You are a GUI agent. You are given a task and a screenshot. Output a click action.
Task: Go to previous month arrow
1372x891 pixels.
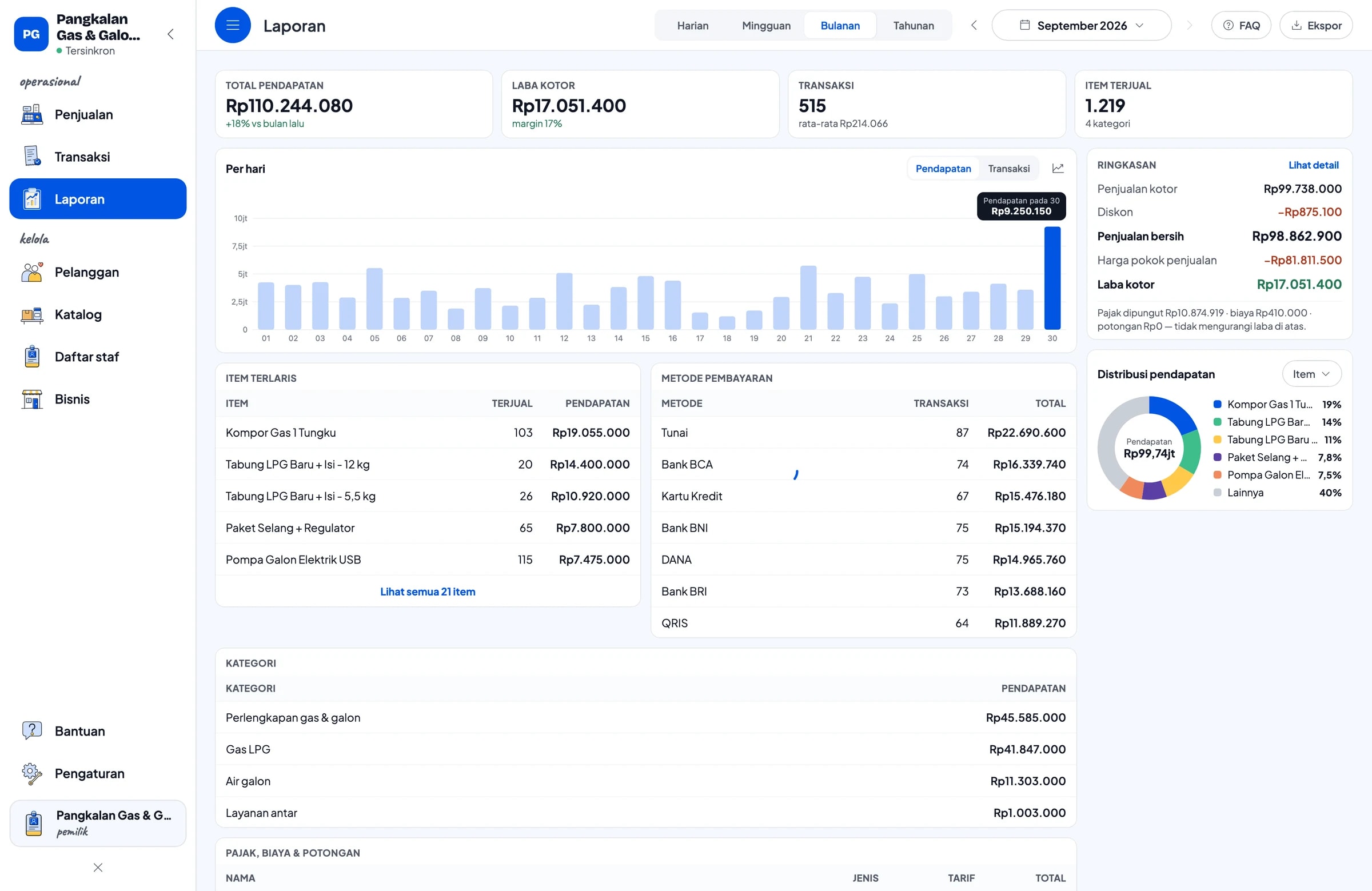coord(974,25)
